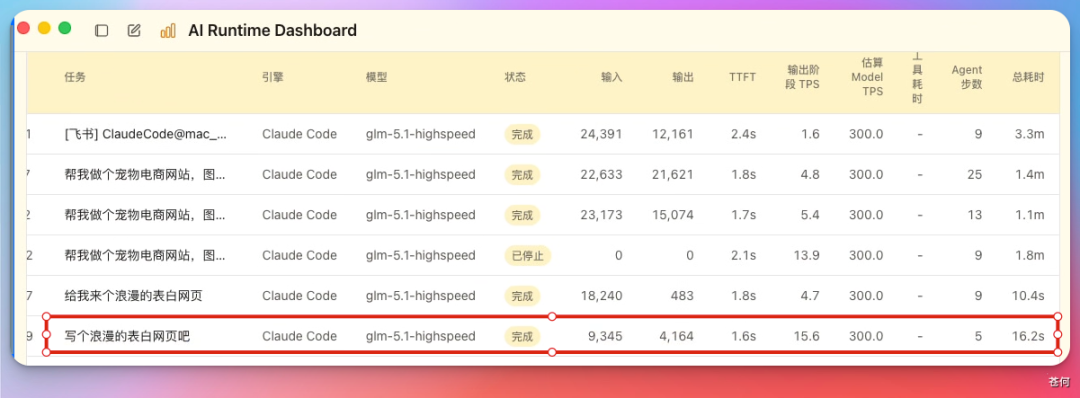Click the output value 4,164
1080x398 pixels.
[676, 337]
